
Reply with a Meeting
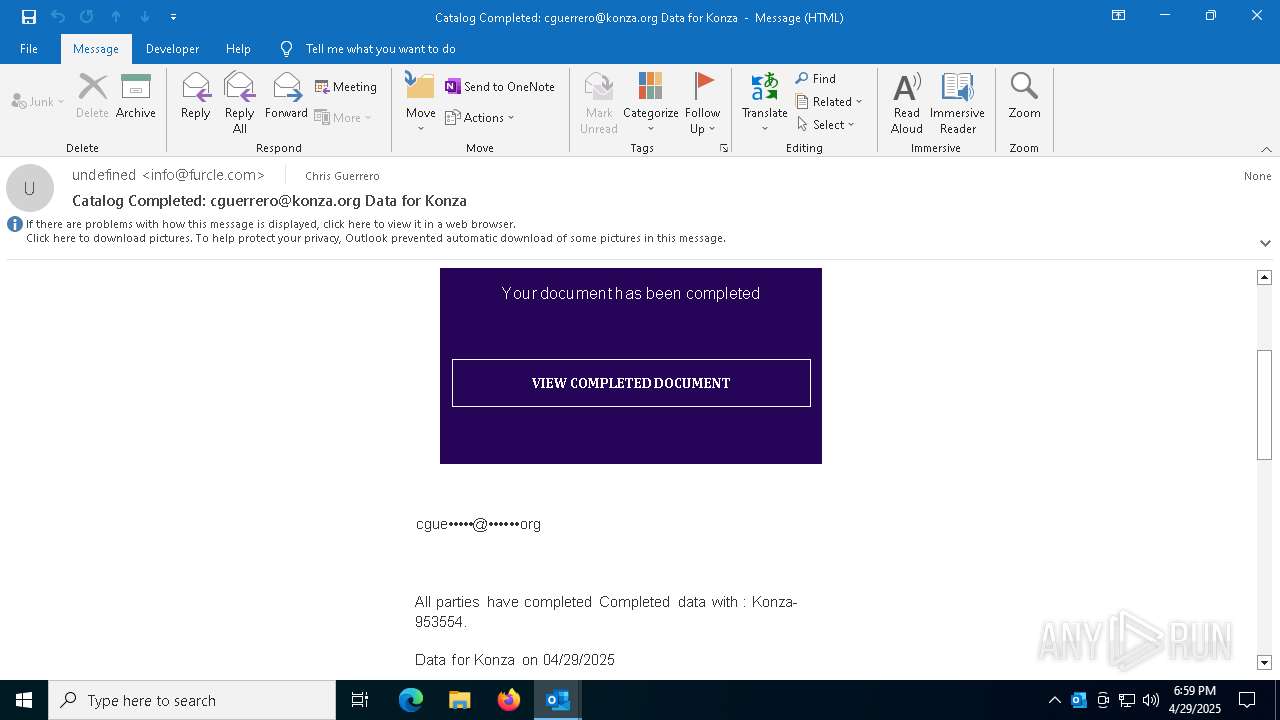point(346,87)
